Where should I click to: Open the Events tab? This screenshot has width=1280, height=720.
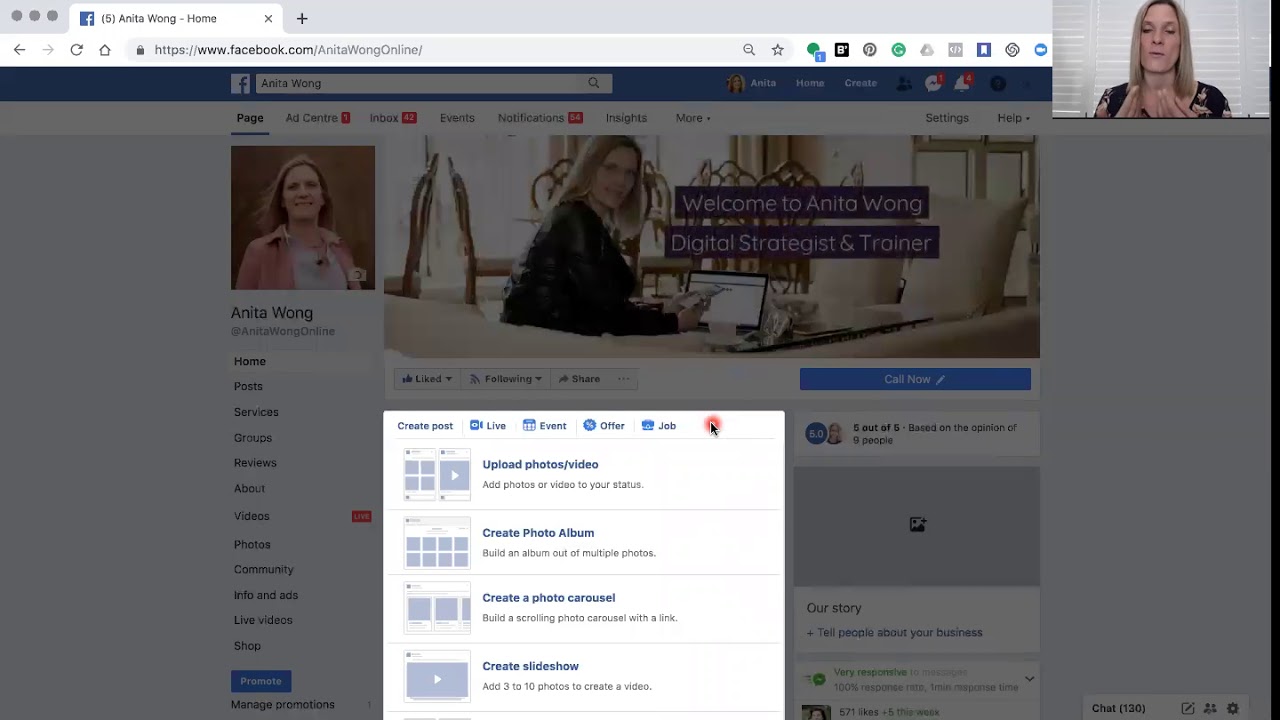coord(457,118)
